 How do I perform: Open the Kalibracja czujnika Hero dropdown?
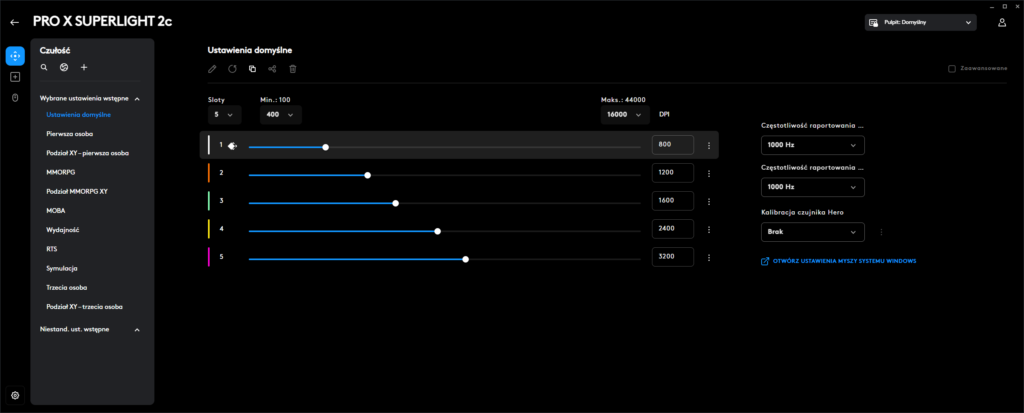coord(812,232)
